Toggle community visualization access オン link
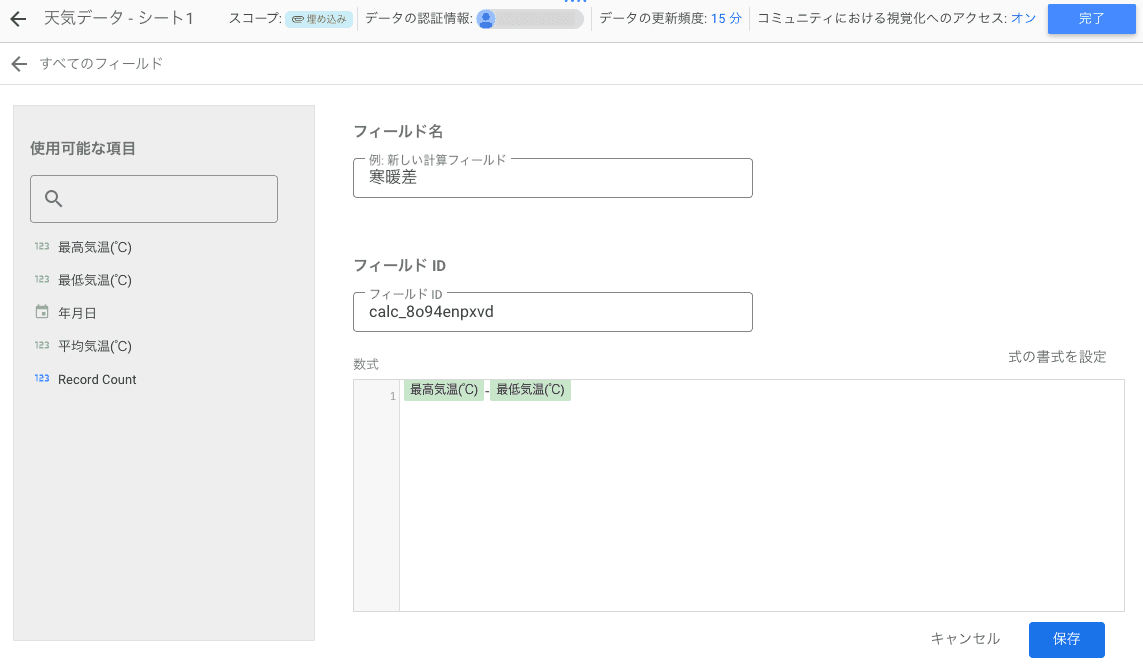Viewport: 1143px width, 671px height. [1023, 19]
